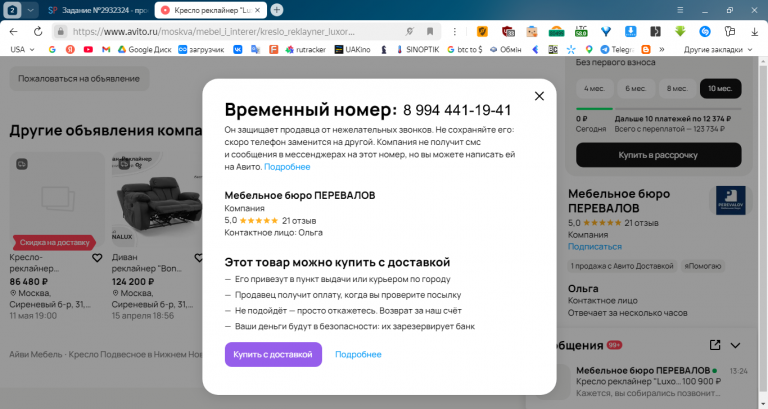Image resolution: width=768 pixels, height=409 pixels.
Task: Open the Google Translate bookmark icon
Action: [x=255, y=49]
